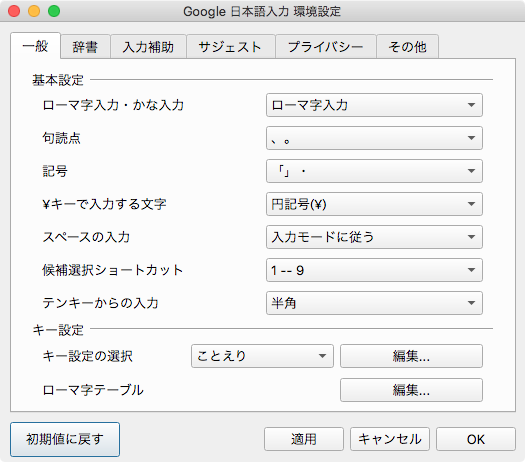Click the キー設定 section heading

click(58, 330)
